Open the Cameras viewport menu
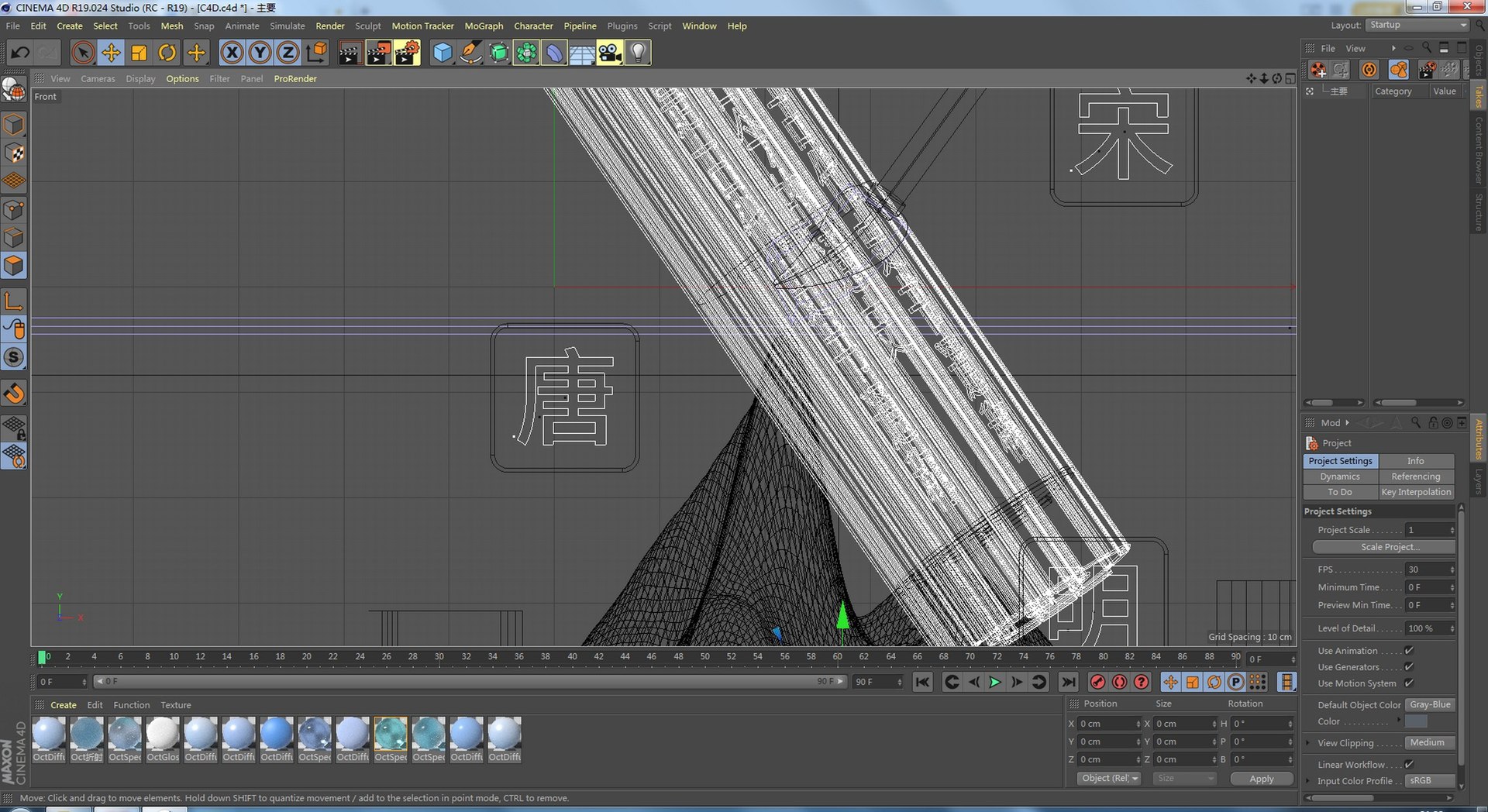The width and height of the screenshot is (1488, 812). click(x=98, y=78)
